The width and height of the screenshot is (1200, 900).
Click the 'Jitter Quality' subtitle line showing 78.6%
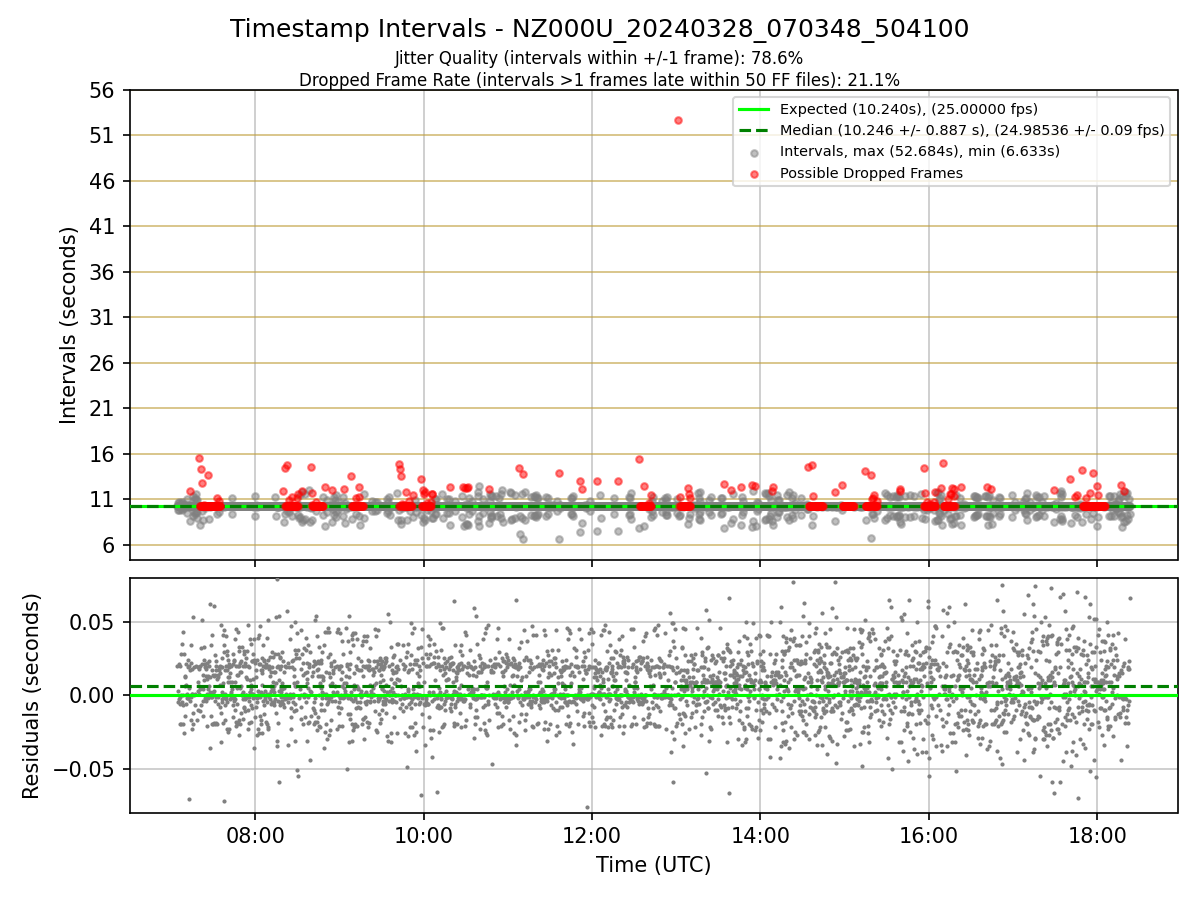pyautogui.click(x=599, y=58)
